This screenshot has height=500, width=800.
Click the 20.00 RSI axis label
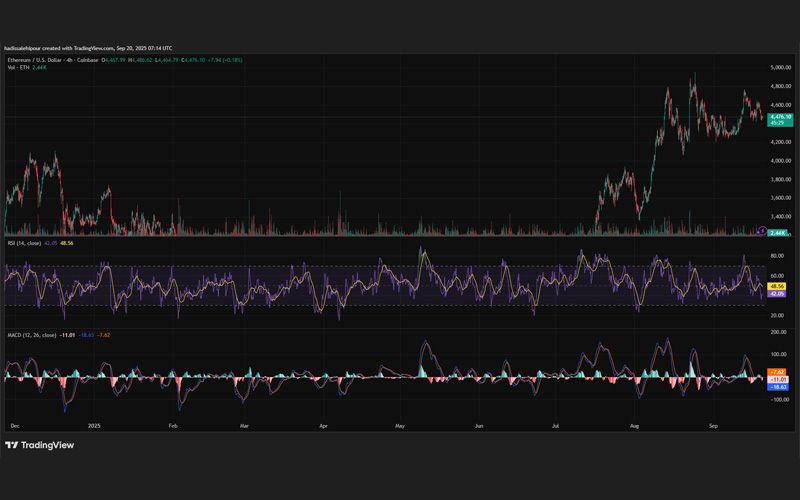point(777,316)
